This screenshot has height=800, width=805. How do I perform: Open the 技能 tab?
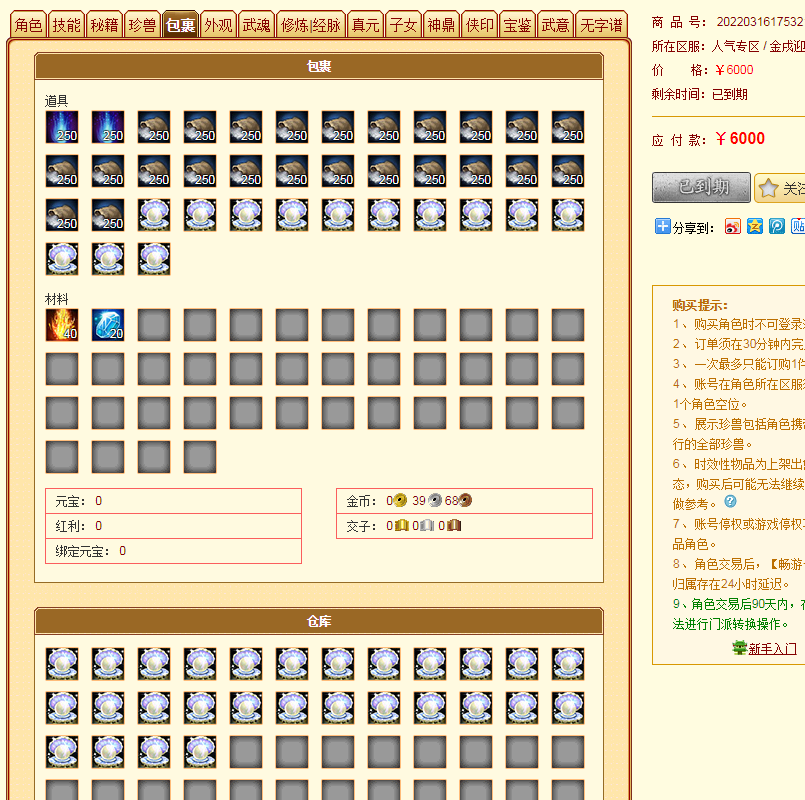point(66,25)
